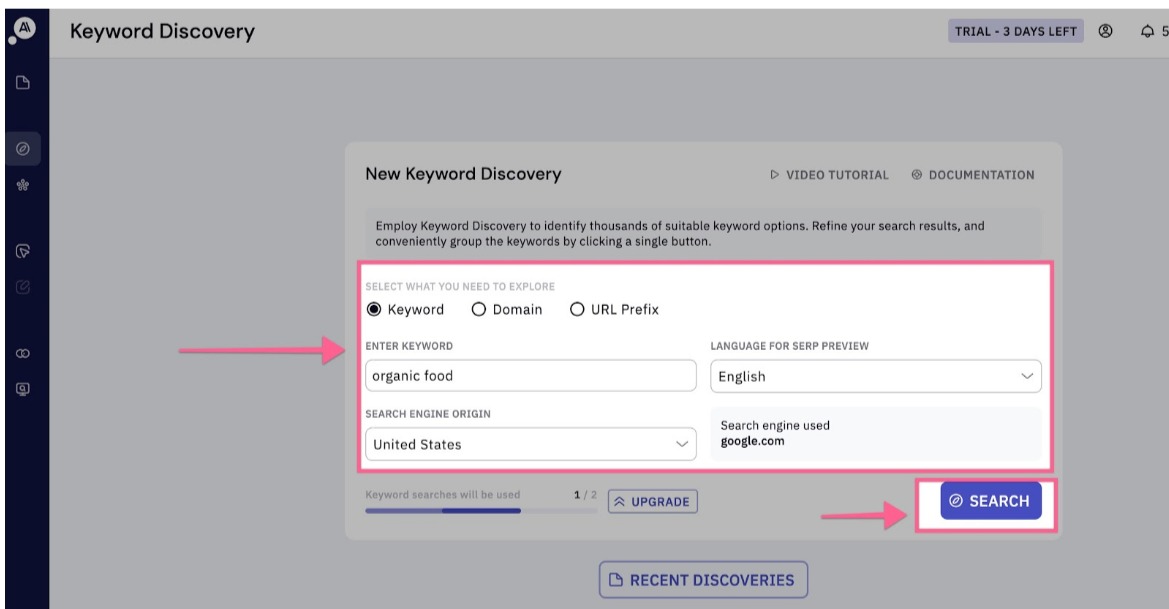Open the Documentation link

[x=980, y=173]
